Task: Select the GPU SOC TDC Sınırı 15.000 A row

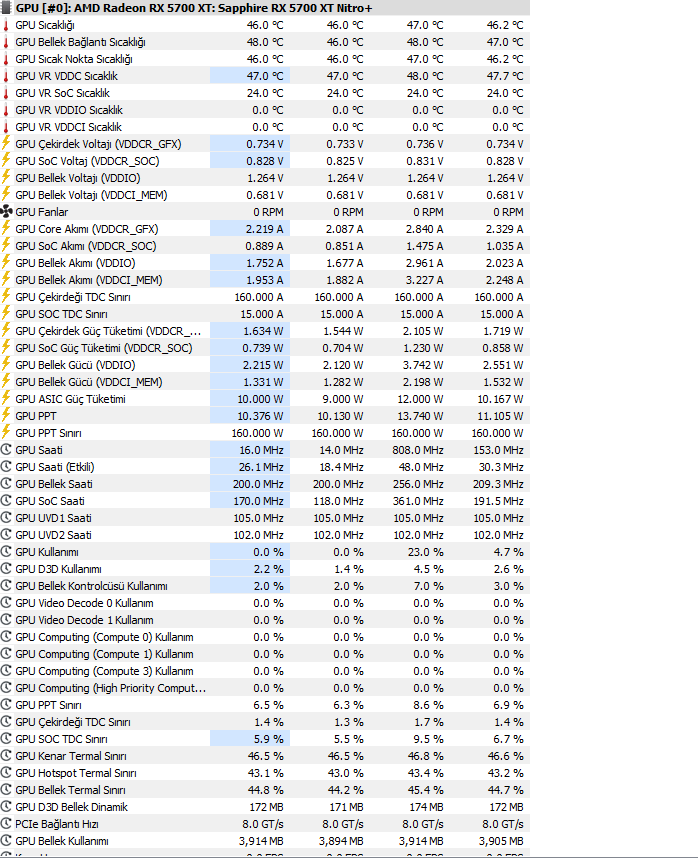Action: click(x=265, y=314)
